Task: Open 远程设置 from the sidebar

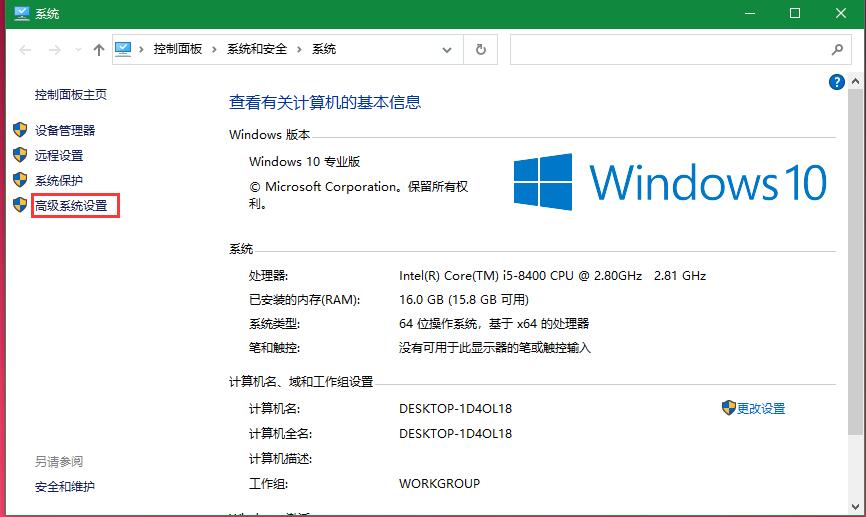Action: click(59, 155)
